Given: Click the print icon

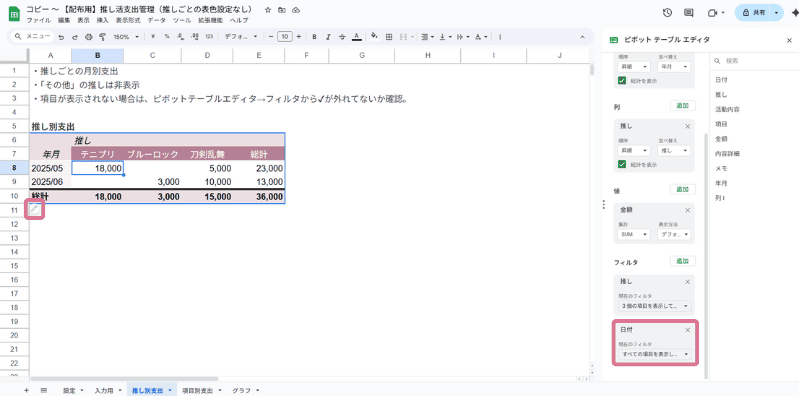Looking at the screenshot, I should [89, 37].
